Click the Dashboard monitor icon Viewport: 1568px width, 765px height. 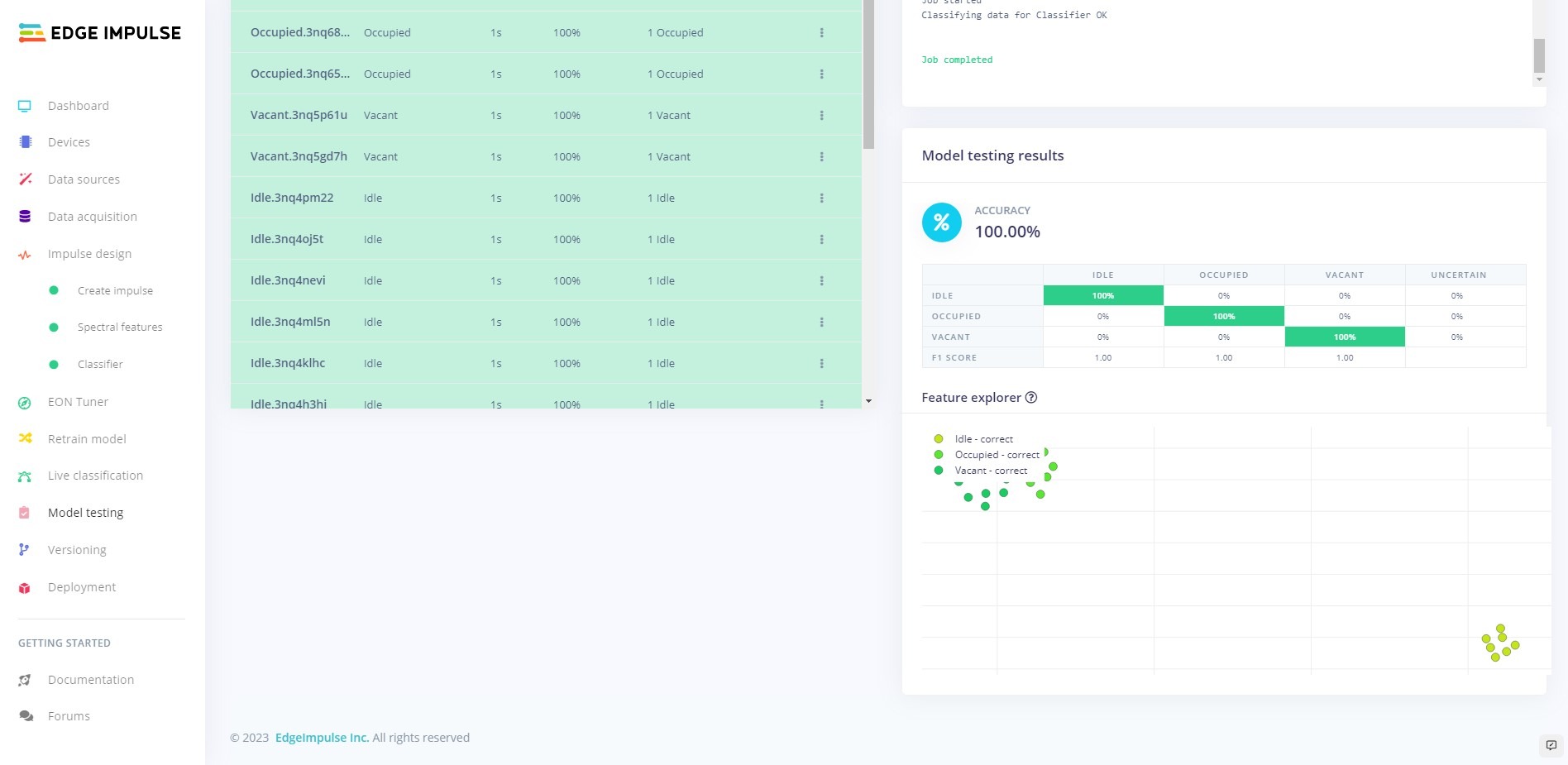coord(25,106)
